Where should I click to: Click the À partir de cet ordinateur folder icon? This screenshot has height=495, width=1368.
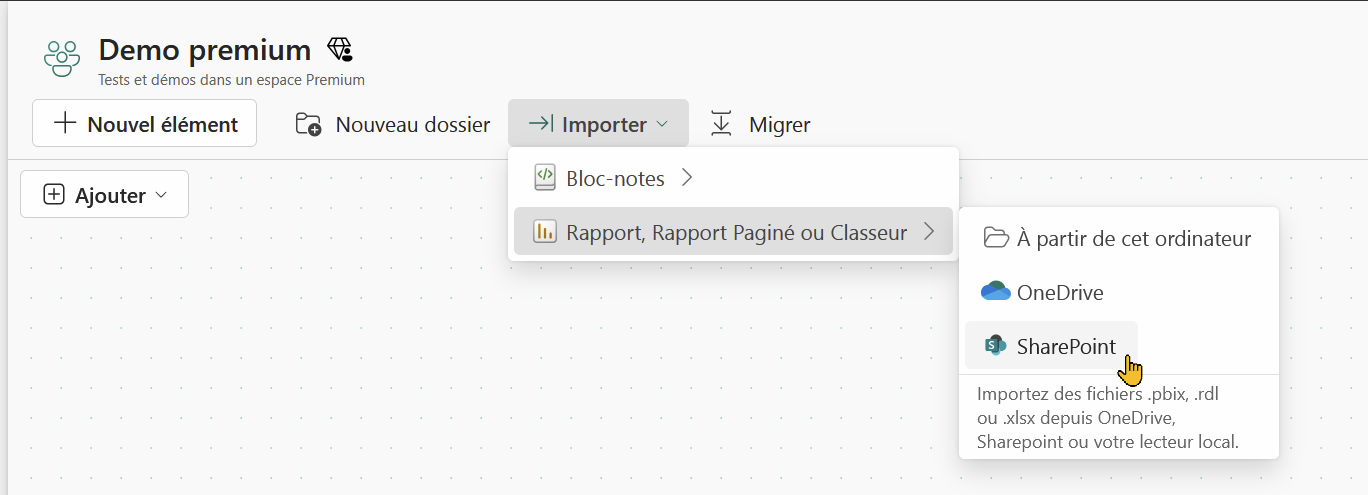[x=995, y=238]
